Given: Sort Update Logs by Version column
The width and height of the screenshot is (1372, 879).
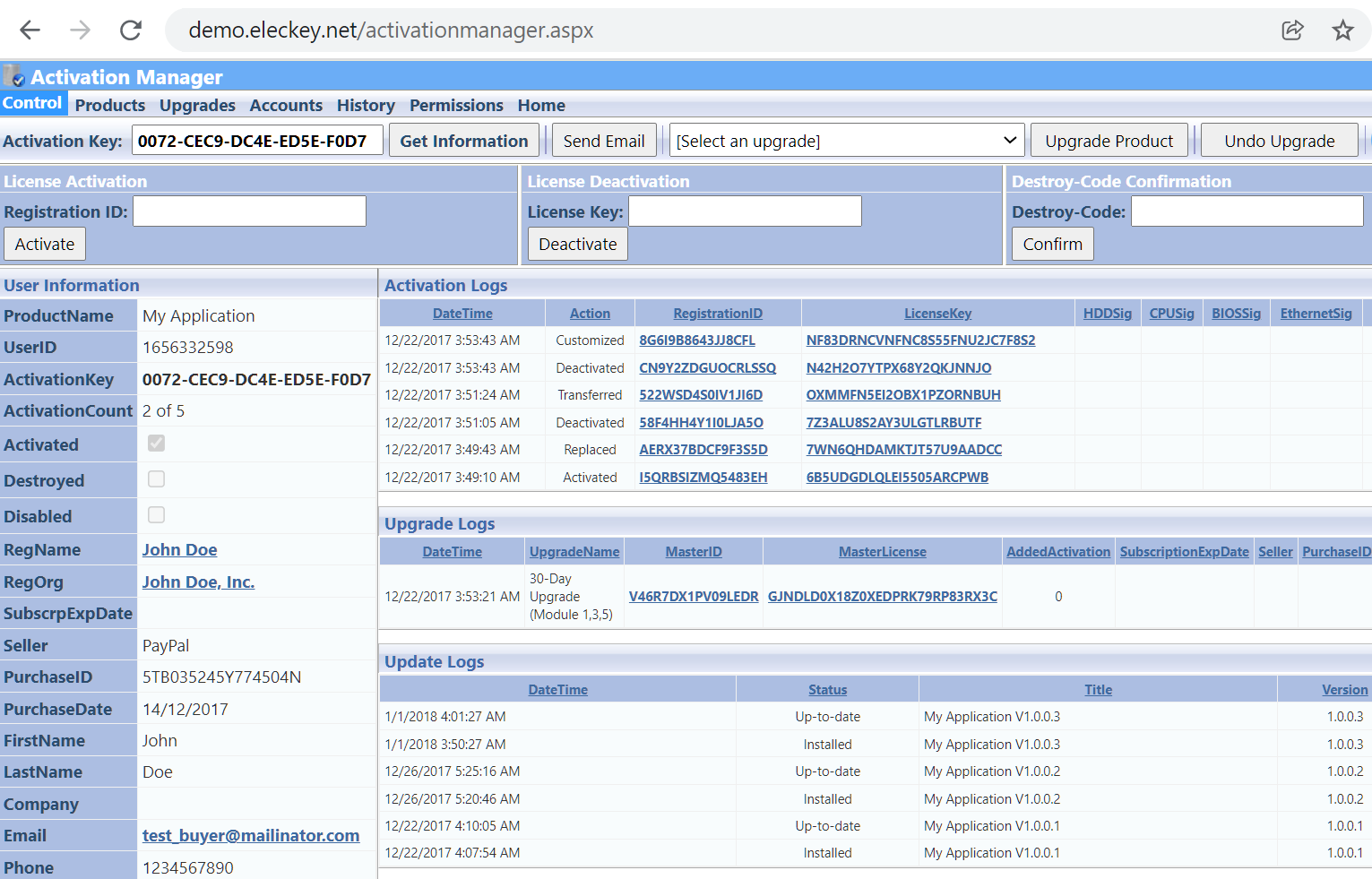Looking at the screenshot, I should click(1345, 690).
